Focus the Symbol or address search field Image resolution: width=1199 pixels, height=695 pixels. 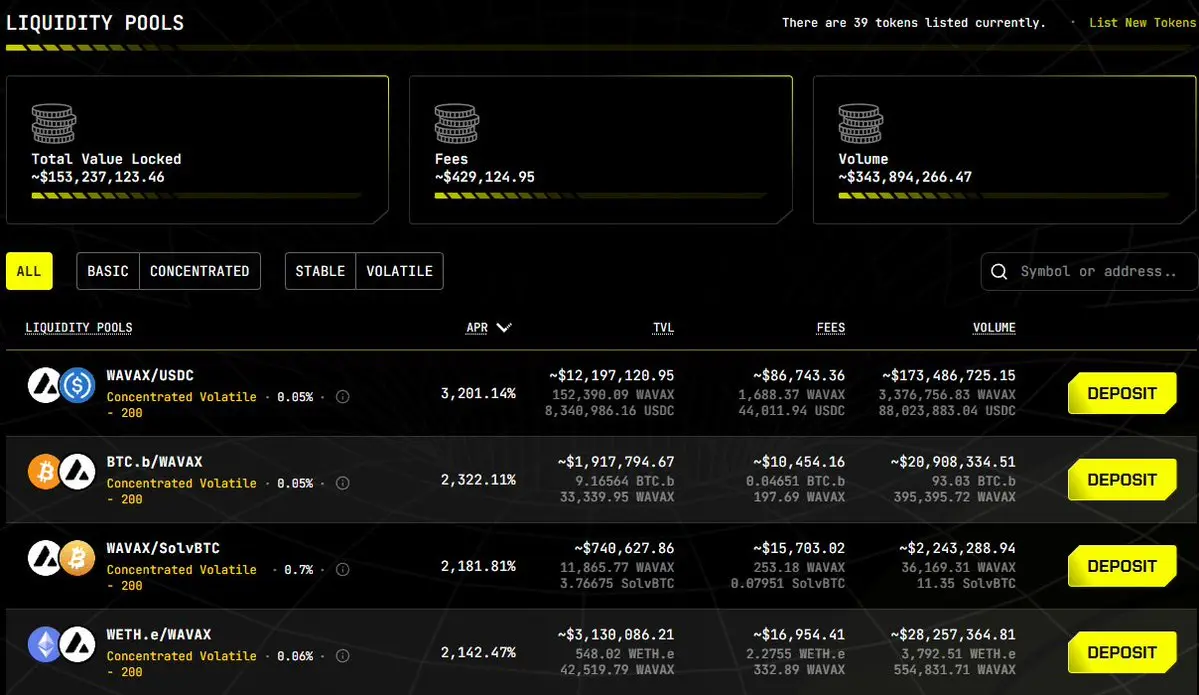[1089, 271]
